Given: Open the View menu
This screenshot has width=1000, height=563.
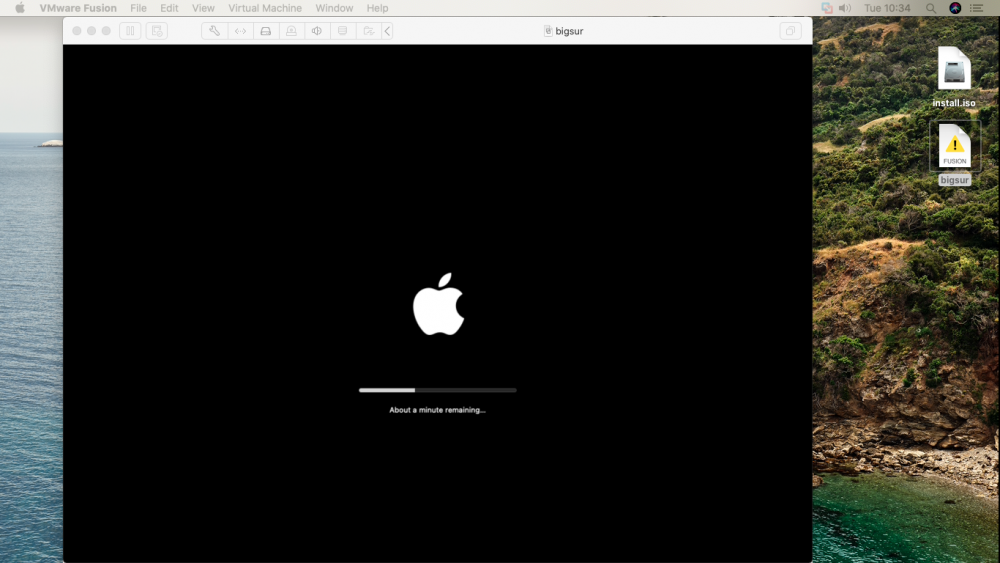Looking at the screenshot, I should coord(203,8).
